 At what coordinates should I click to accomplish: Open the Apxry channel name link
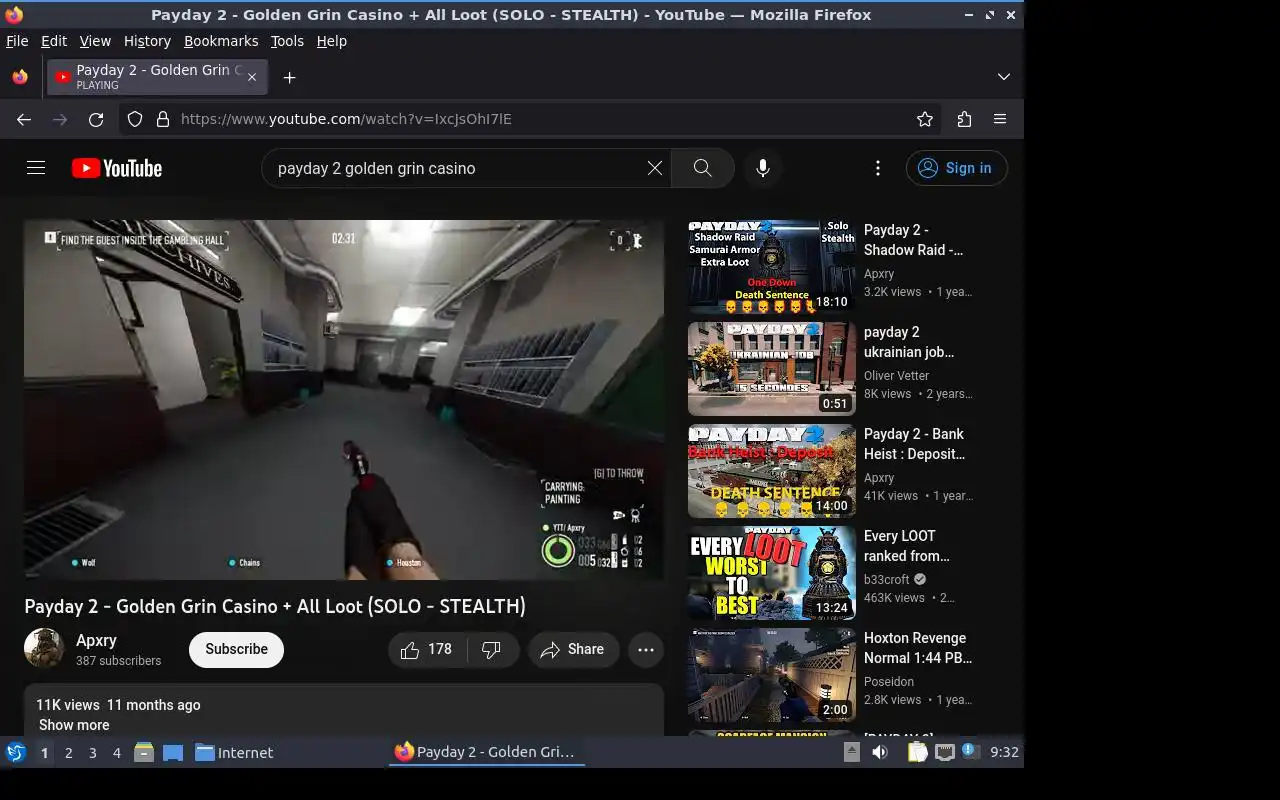pos(96,640)
